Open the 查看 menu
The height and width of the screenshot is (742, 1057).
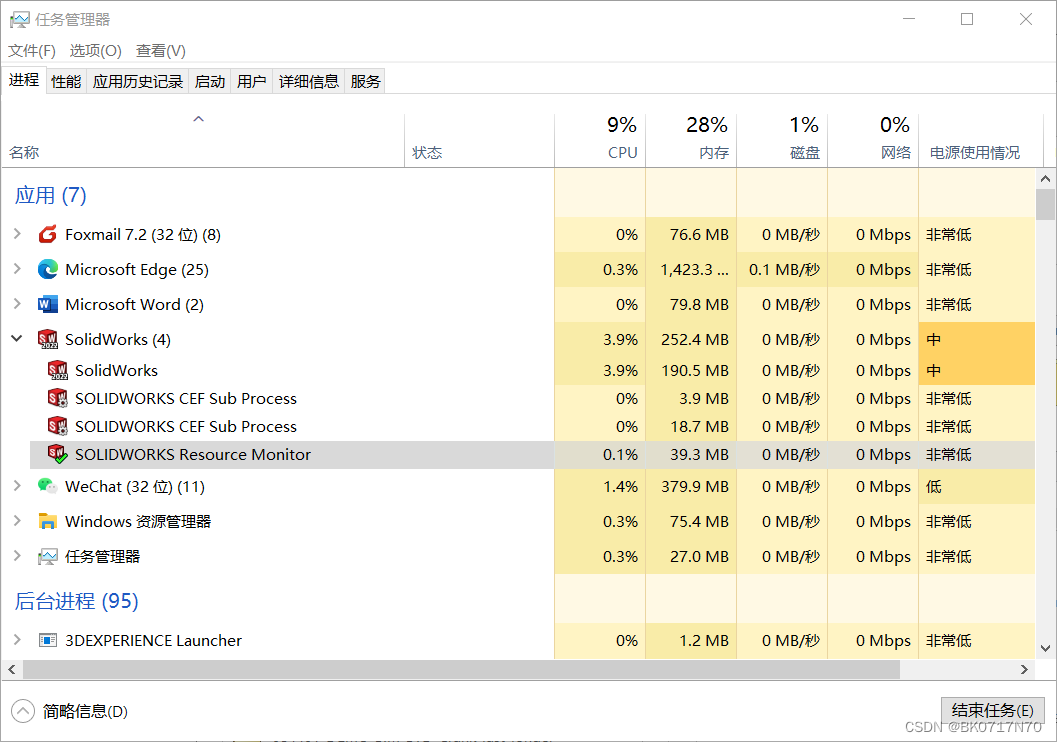159,50
